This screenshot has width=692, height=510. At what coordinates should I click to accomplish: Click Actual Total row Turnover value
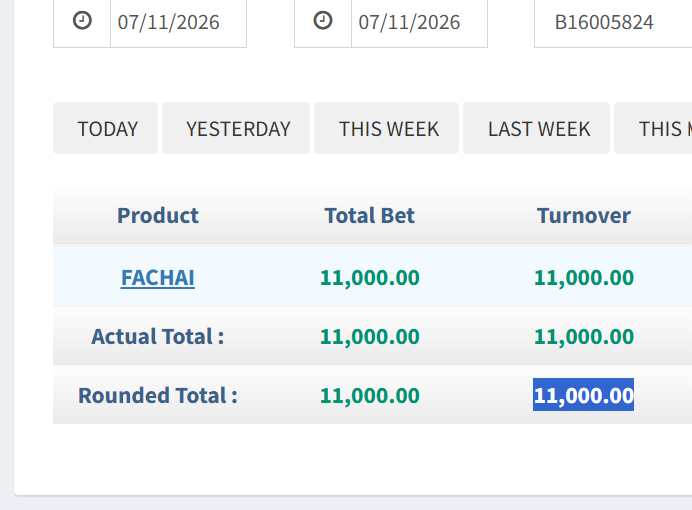(584, 337)
